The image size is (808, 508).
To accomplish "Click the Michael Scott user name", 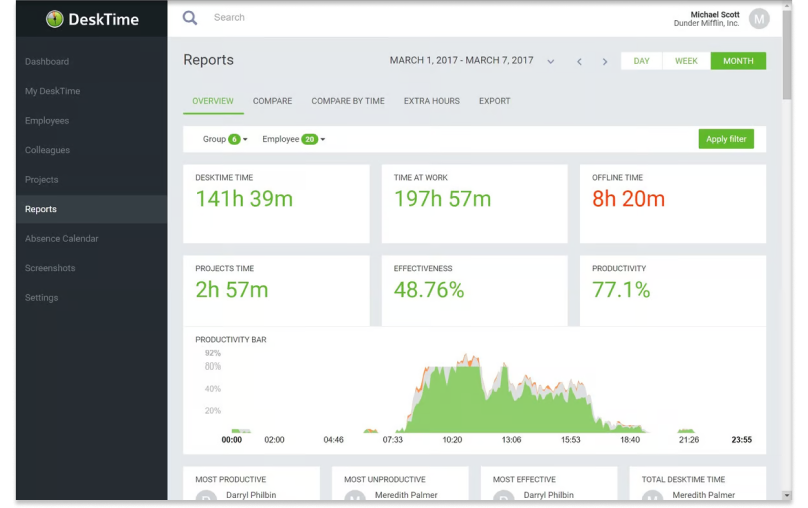I will click(715, 15).
